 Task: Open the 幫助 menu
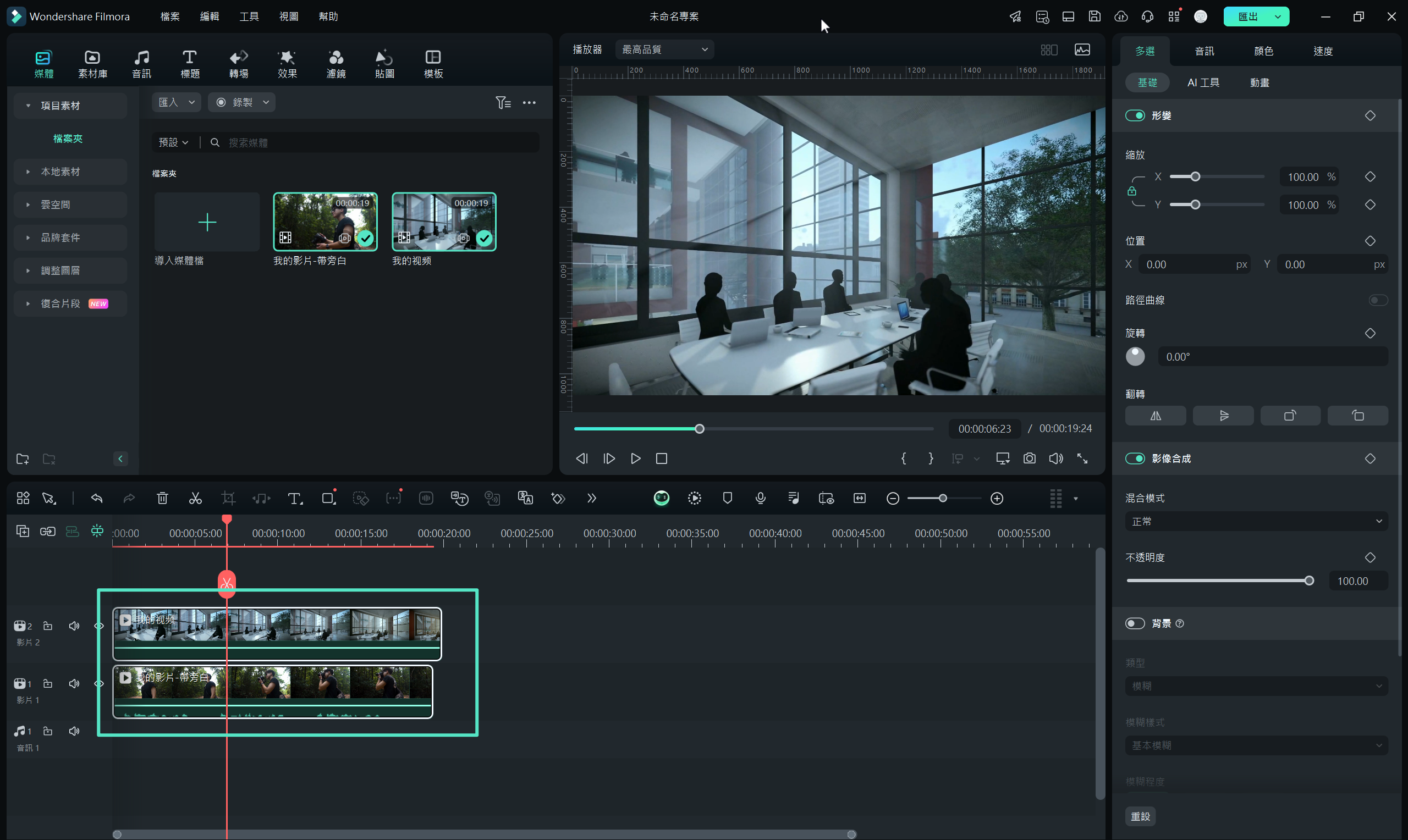click(x=328, y=16)
